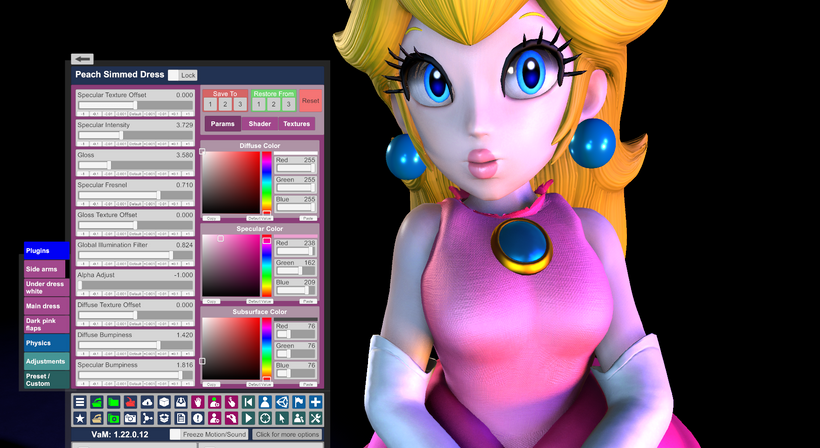Click the back arrow button above panel
Viewport: 820px width, 448px height.
point(82,59)
